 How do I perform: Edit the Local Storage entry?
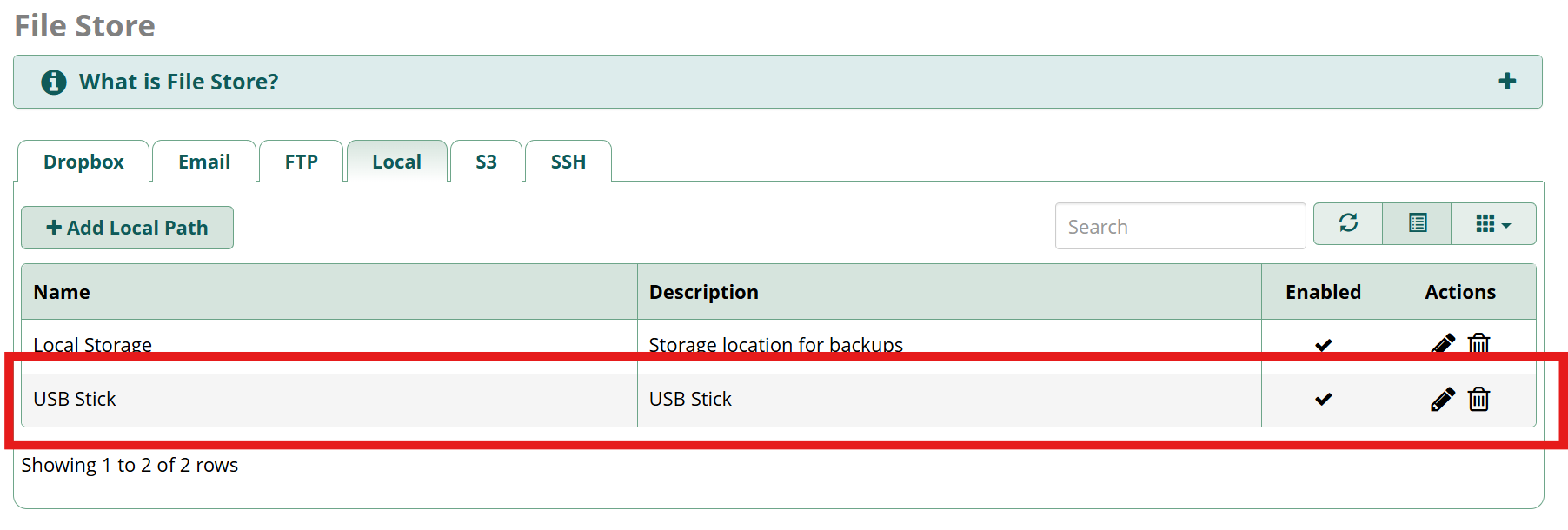pyautogui.click(x=1442, y=344)
